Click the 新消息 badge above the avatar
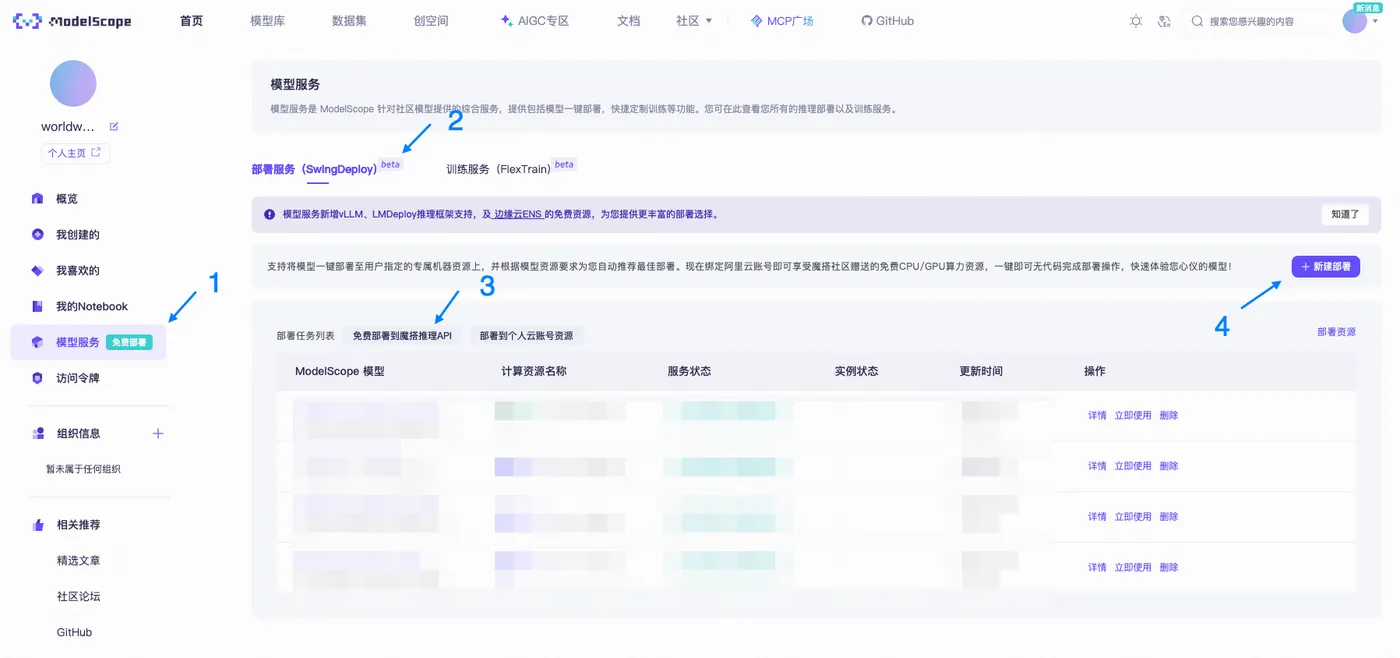 pos(1367,8)
